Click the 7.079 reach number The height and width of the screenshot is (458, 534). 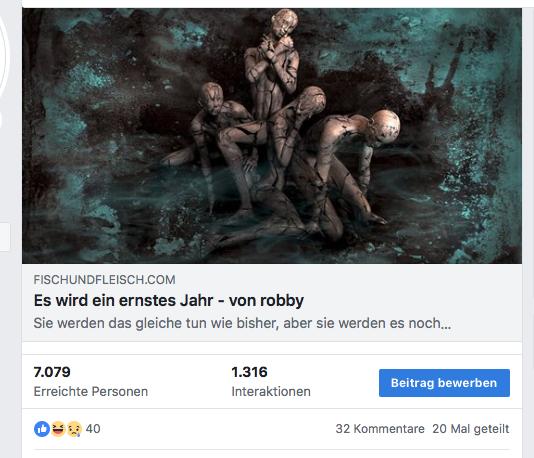(x=52, y=372)
